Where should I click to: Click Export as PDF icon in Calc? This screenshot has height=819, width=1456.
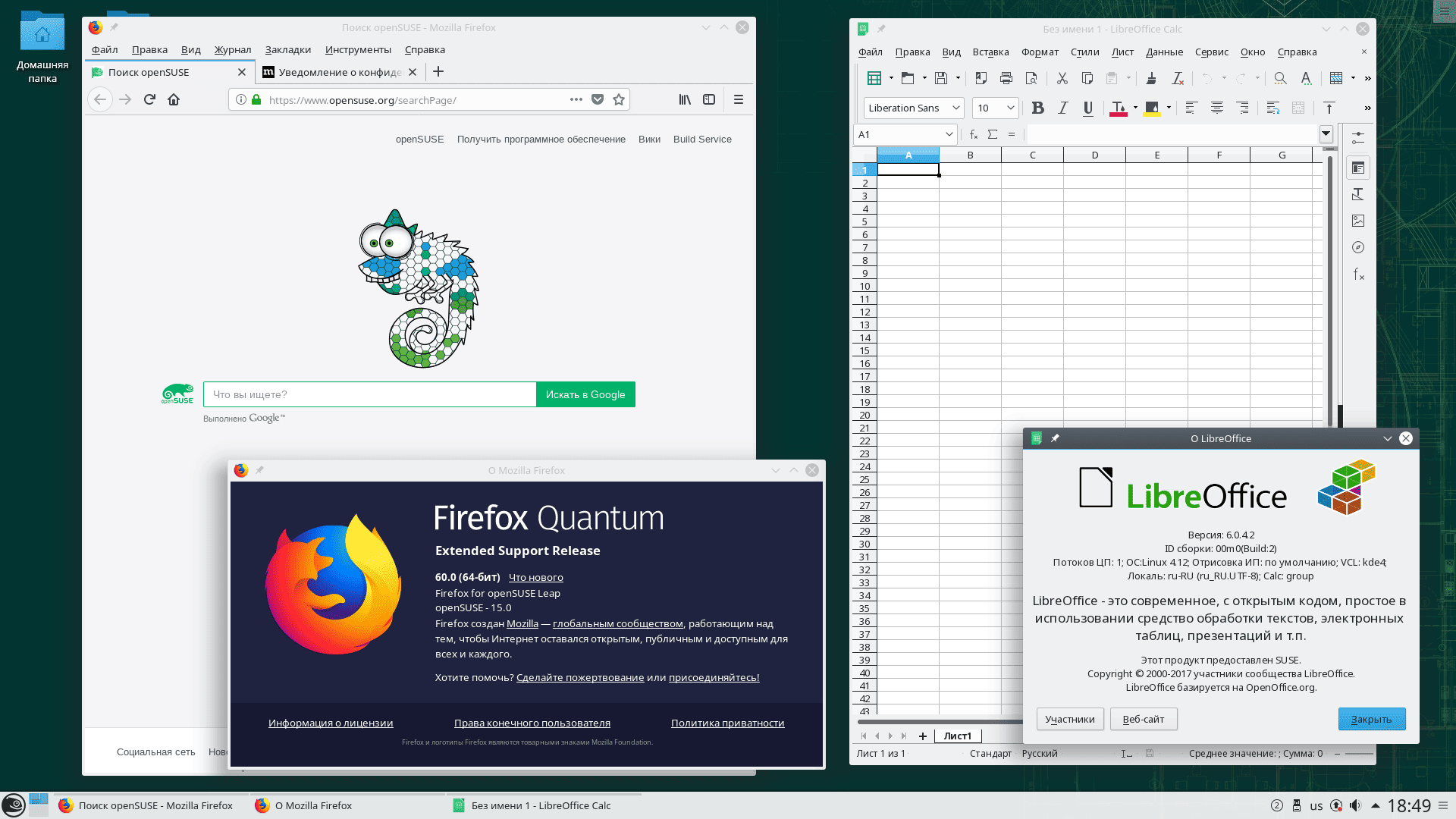(x=981, y=78)
